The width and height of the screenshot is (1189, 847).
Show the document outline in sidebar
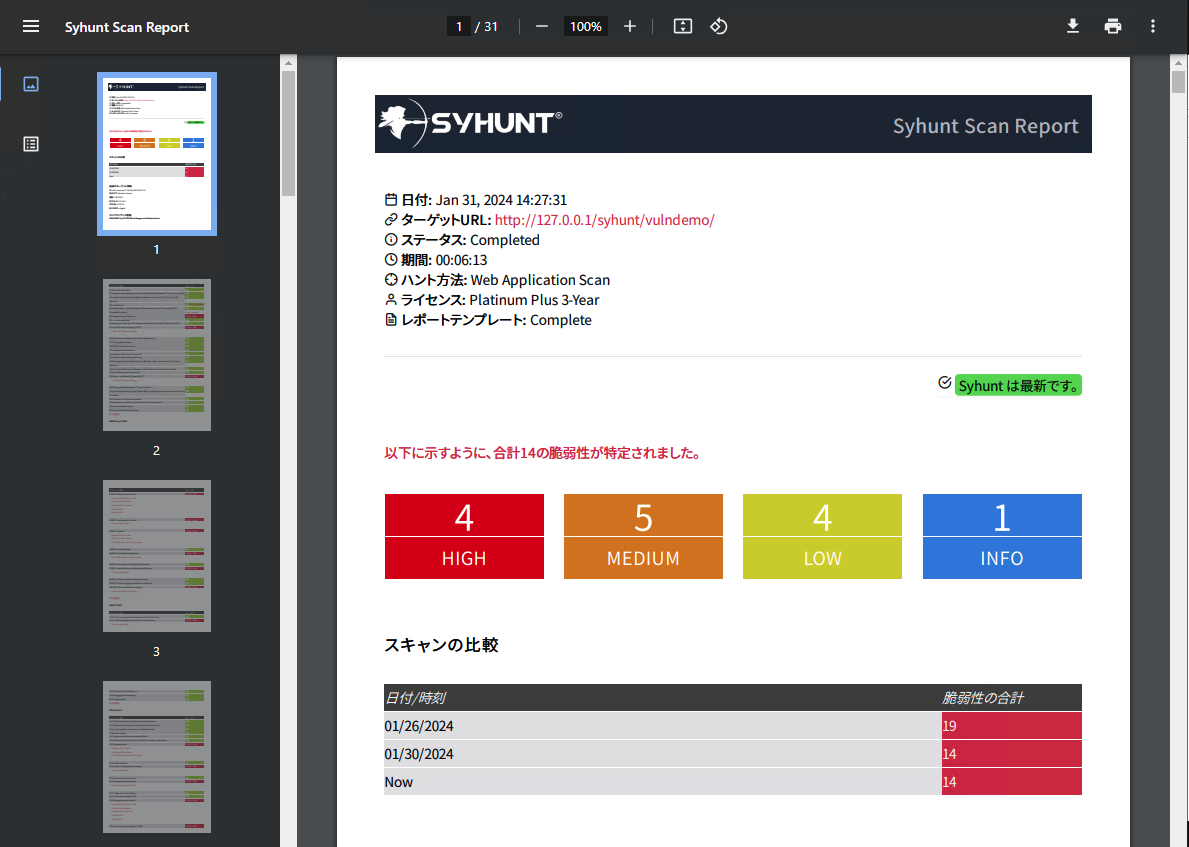pyautogui.click(x=31, y=144)
